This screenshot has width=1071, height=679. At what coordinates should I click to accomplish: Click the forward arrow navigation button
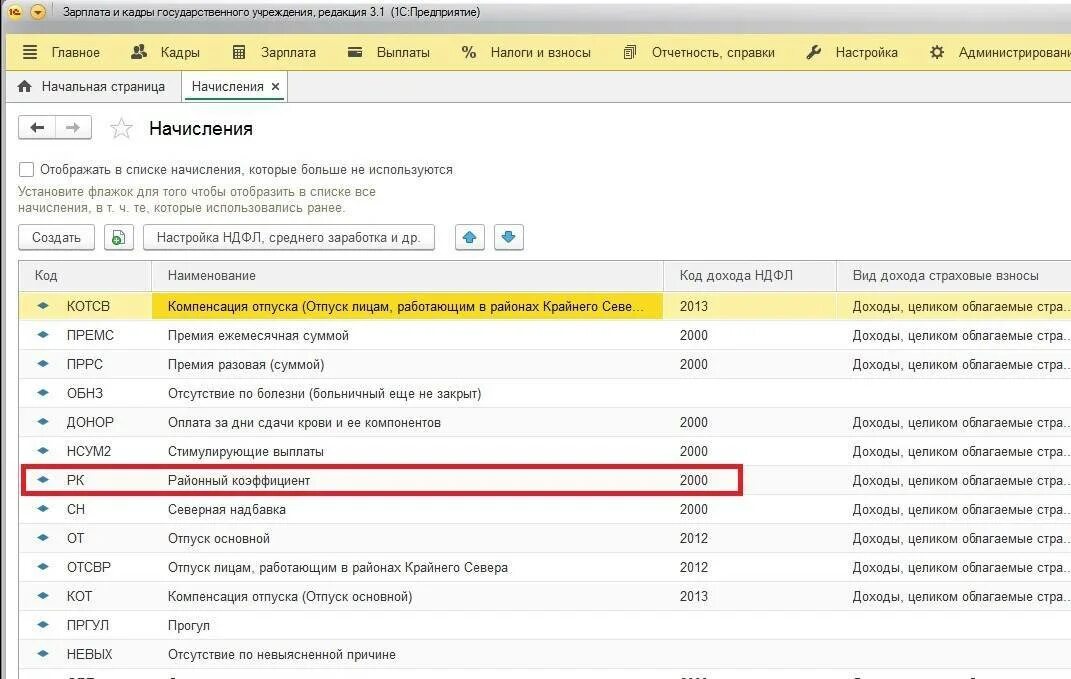73,128
